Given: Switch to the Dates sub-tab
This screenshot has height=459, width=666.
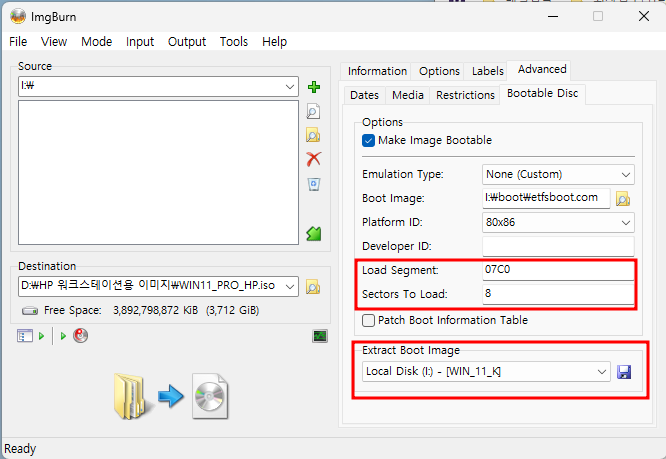Looking at the screenshot, I should coord(364,95).
